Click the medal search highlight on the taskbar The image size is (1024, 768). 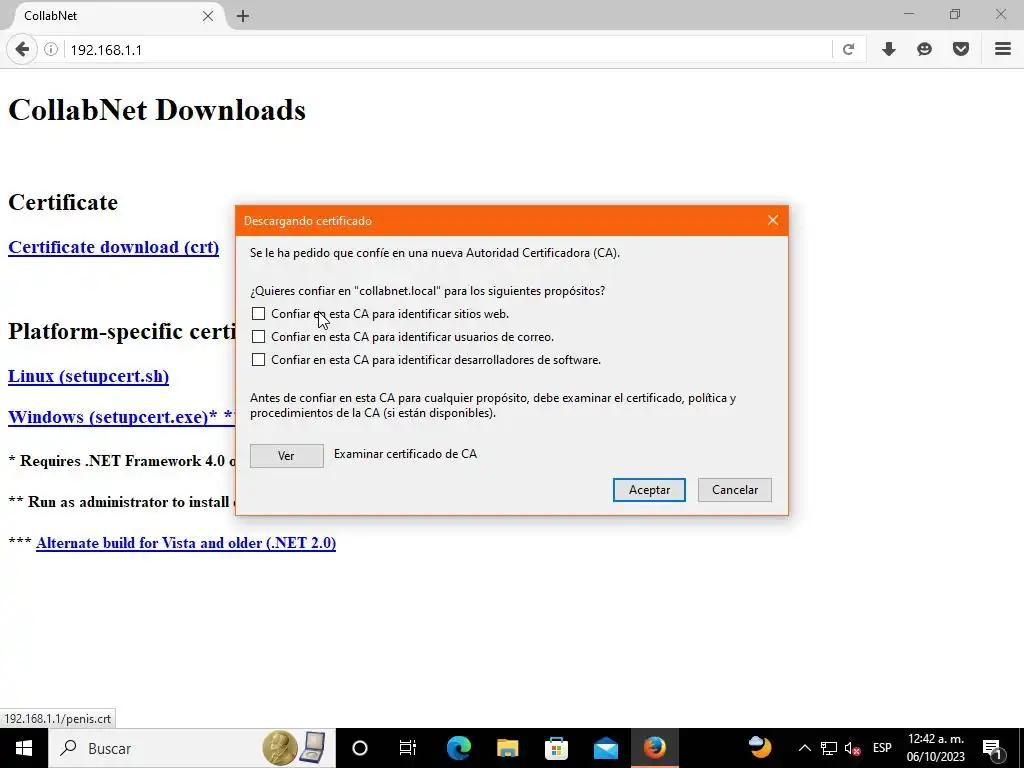294,748
